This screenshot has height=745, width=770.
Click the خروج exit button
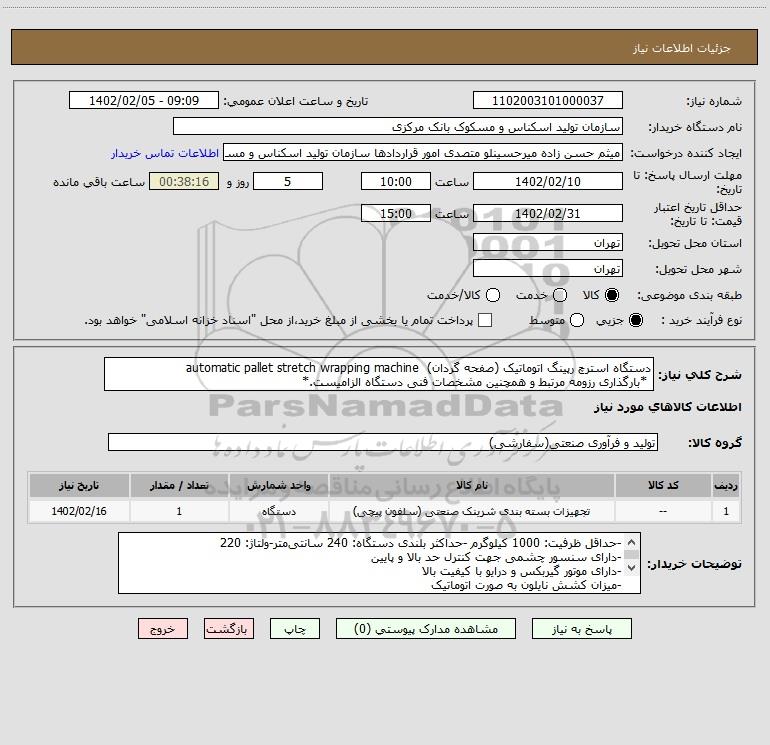tap(163, 629)
